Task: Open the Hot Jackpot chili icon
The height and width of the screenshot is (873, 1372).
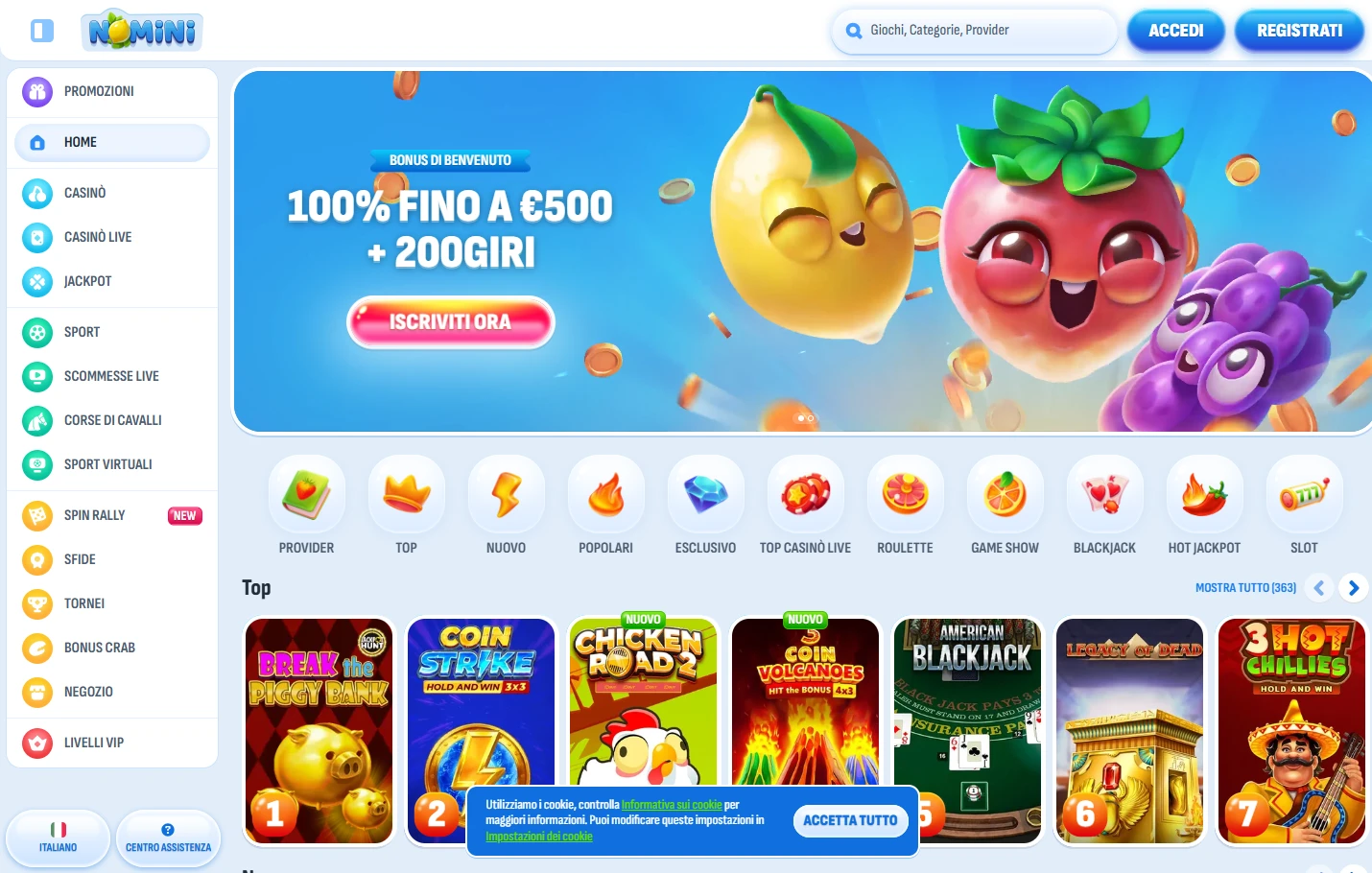Action: click(1205, 494)
